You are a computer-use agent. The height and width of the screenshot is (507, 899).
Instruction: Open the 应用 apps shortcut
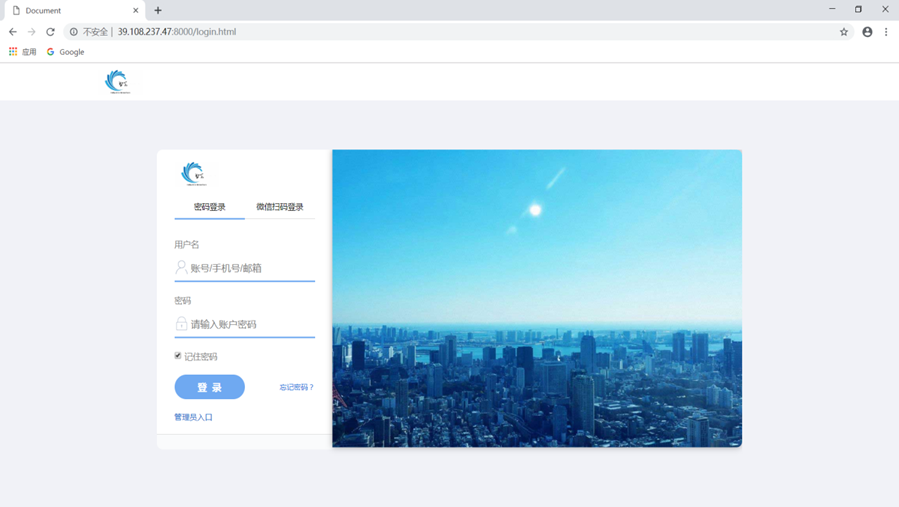point(22,52)
